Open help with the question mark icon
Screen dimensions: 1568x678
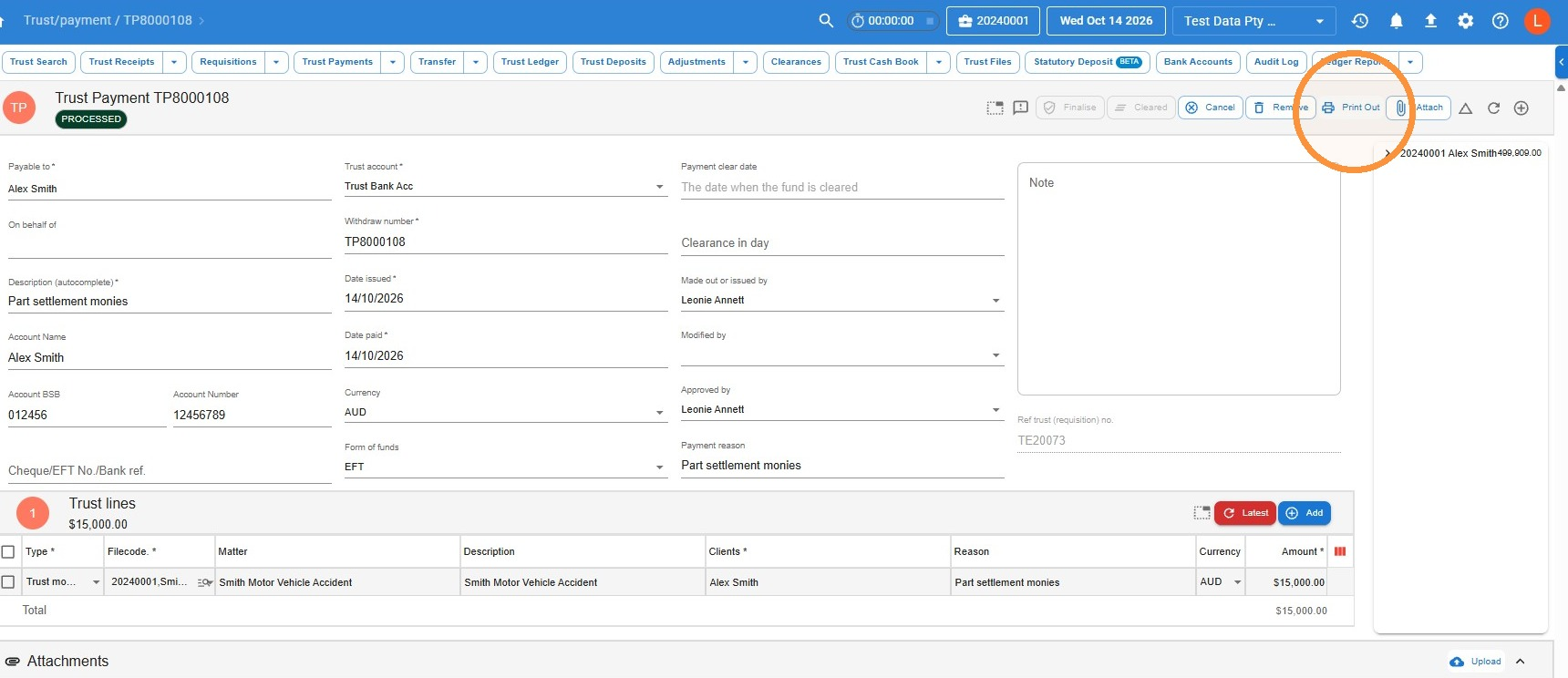pos(1500,20)
